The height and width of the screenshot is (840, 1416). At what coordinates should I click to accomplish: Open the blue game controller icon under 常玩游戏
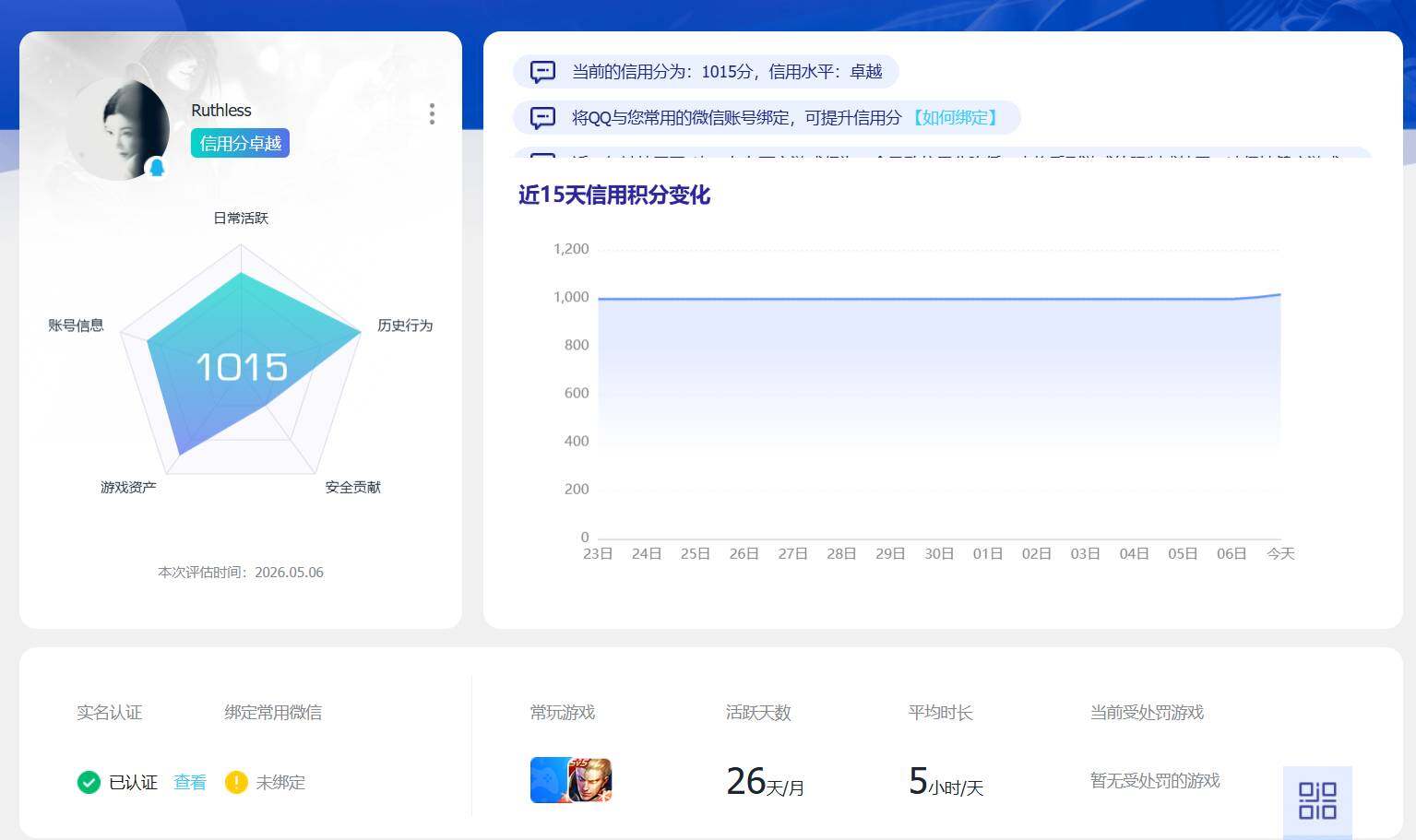click(548, 780)
